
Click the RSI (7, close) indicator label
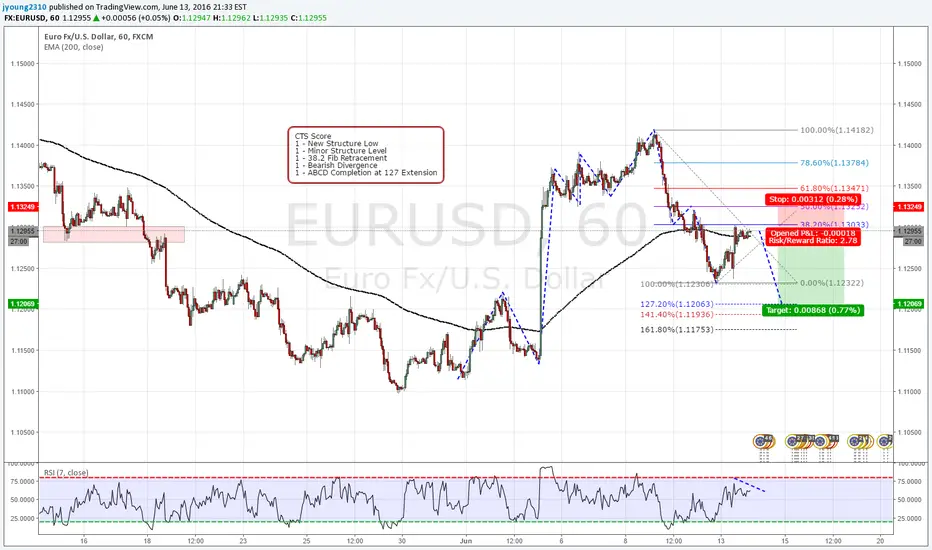66,473
